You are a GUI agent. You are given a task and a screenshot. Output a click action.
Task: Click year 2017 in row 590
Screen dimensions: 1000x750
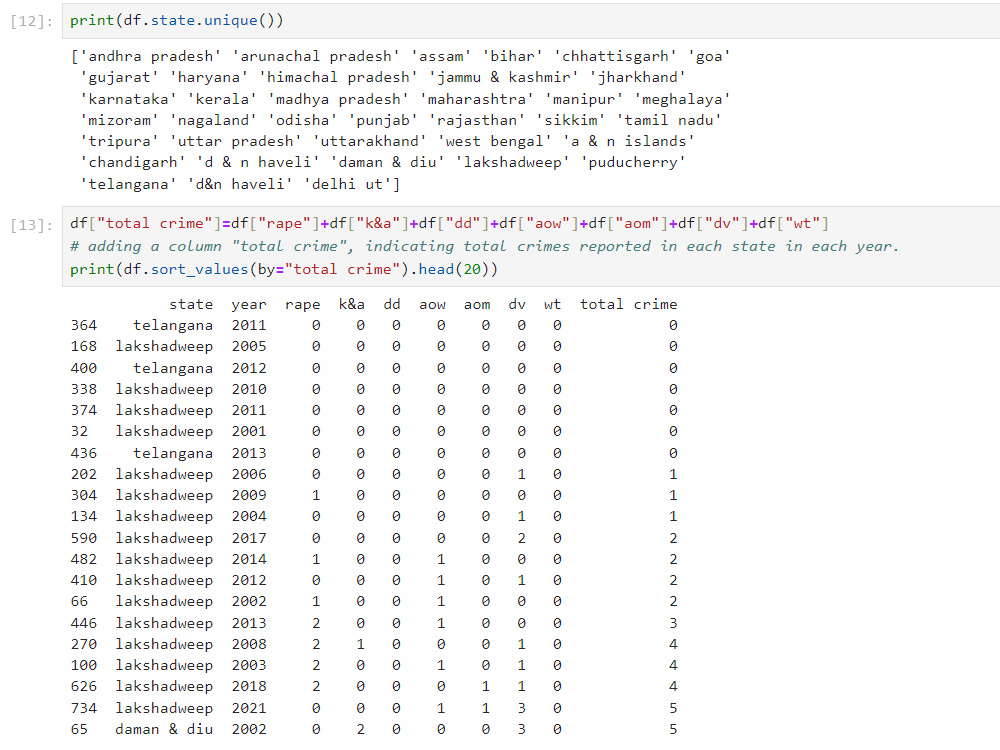click(x=249, y=538)
